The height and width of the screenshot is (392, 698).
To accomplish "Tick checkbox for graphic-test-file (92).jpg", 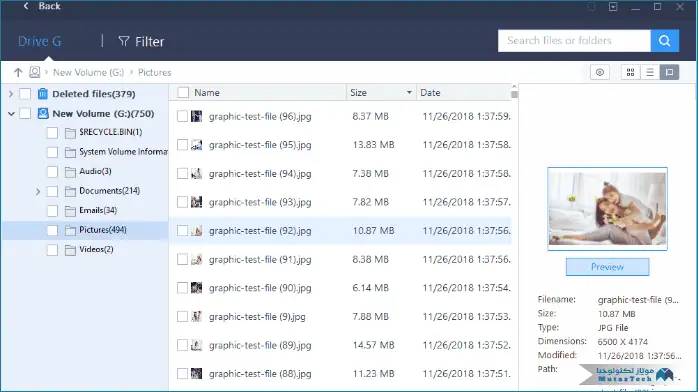I will click(x=182, y=230).
